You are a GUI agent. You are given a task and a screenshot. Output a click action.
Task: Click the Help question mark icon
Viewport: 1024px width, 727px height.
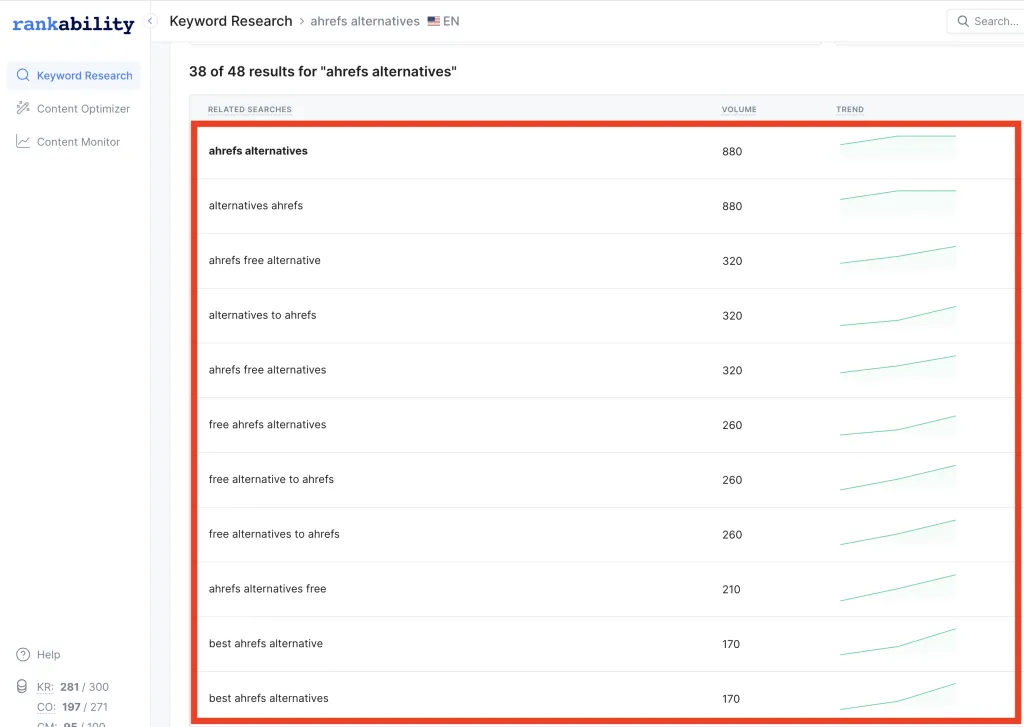(x=23, y=654)
